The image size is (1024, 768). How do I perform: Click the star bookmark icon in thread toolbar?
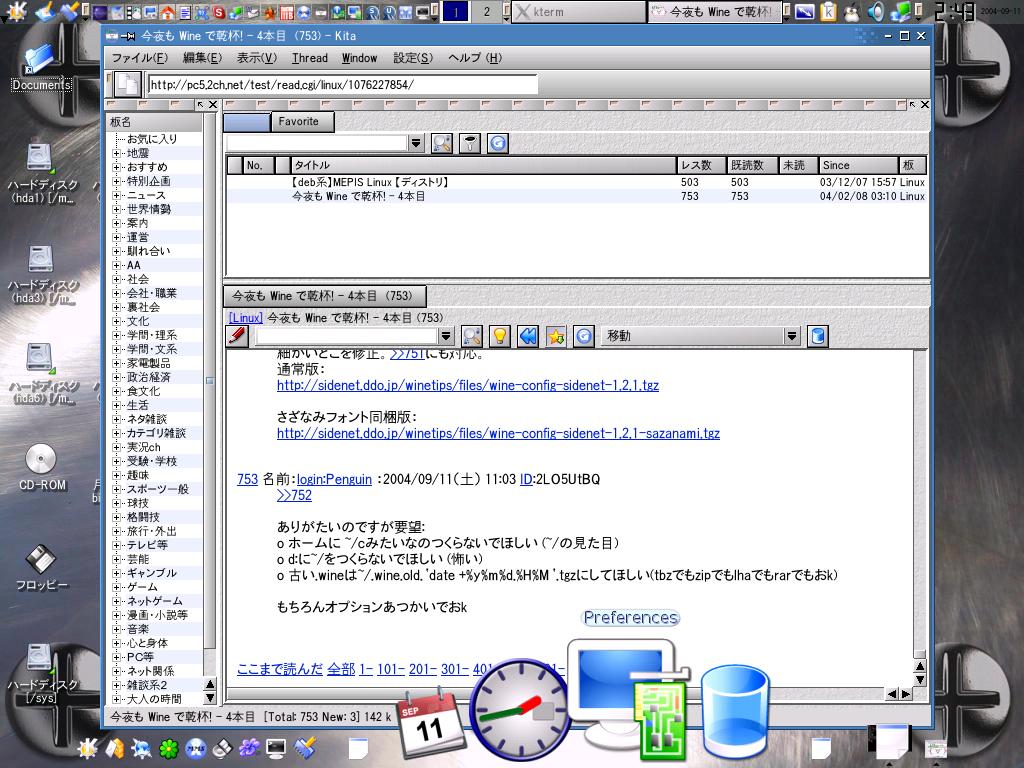[x=556, y=336]
